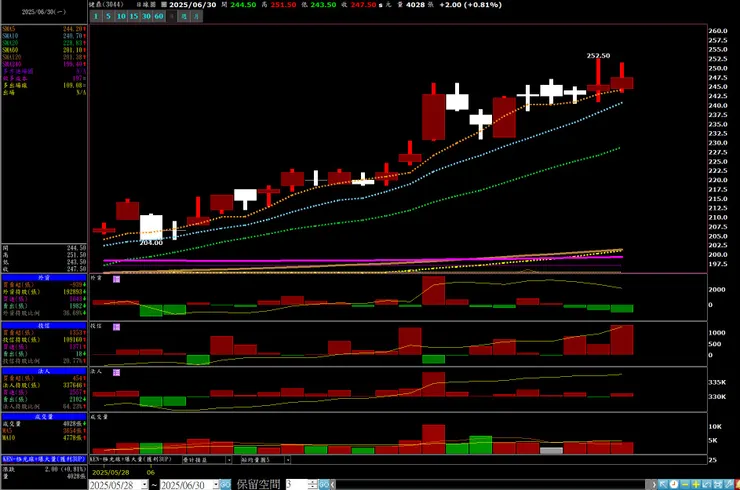Expand the 部均量圖5 dropdown
Screen dimensions: 740x490
(287, 459)
